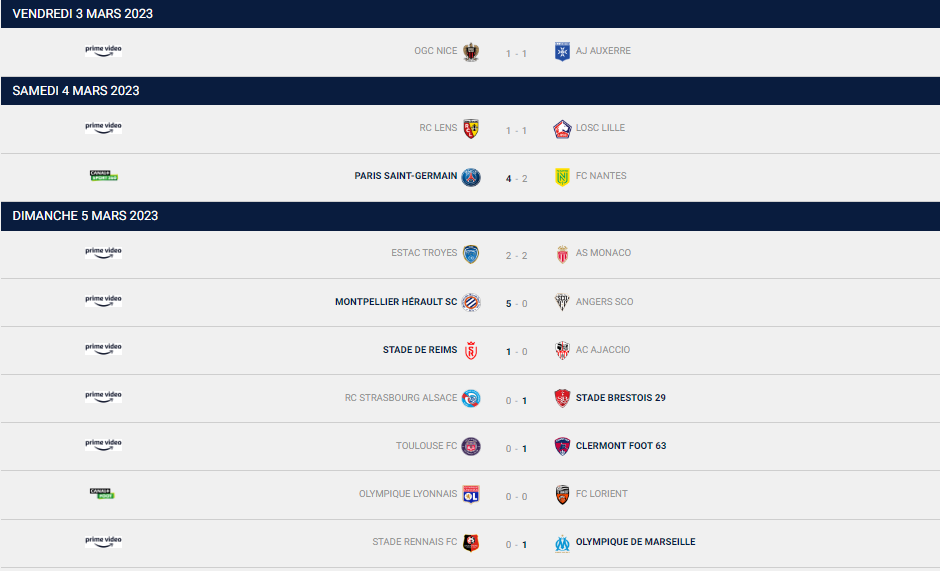The height and width of the screenshot is (571, 940).
Task: Click the Canal+ Sport 360 logo beside PSG match
Action: pyautogui.click(x=104, y=176)
